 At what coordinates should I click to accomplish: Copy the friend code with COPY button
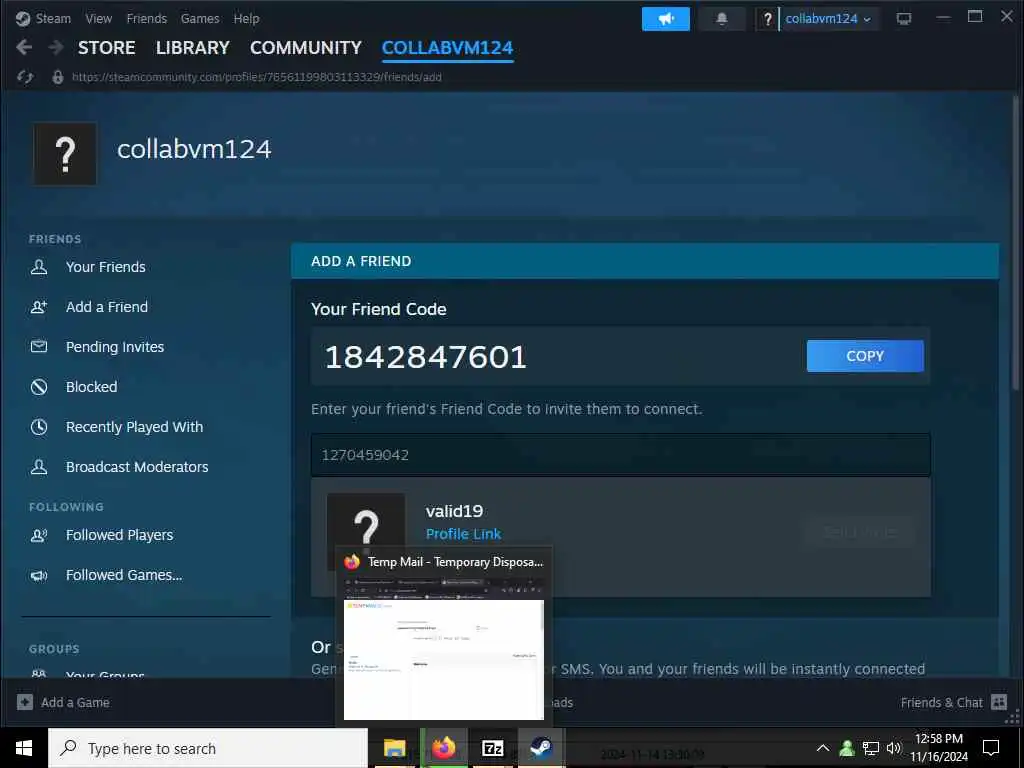(x=865, y=356)
